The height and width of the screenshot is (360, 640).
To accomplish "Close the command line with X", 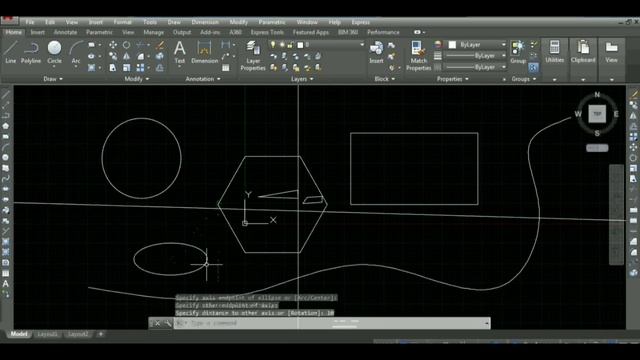I will 157,323.
